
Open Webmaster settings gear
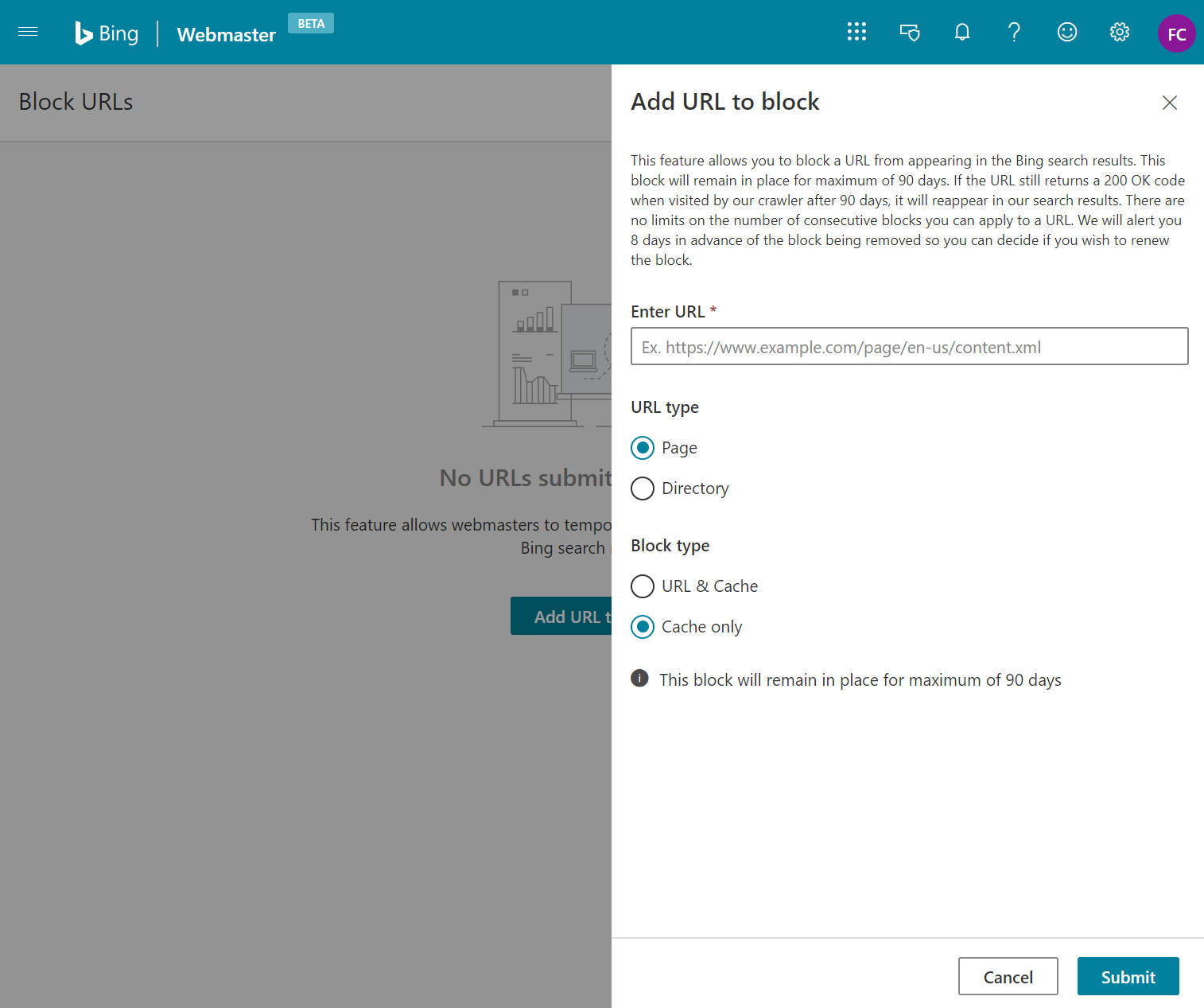coord(1119,32)
